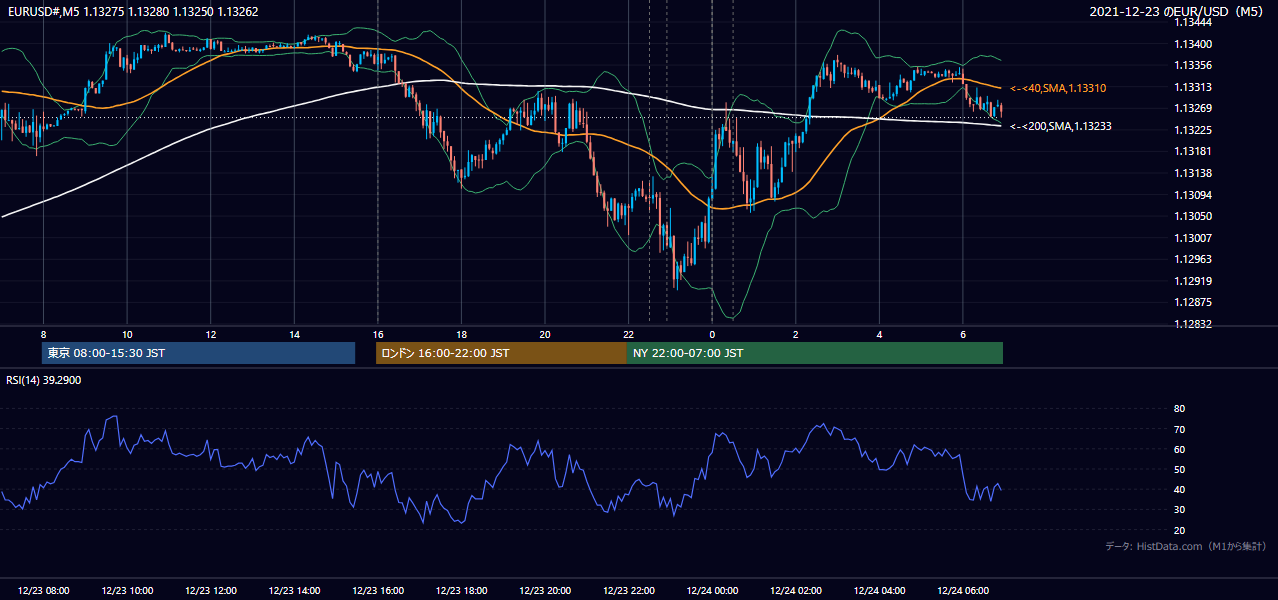
Task: Click price axis value 1.13225
Action: point(1193,130)
